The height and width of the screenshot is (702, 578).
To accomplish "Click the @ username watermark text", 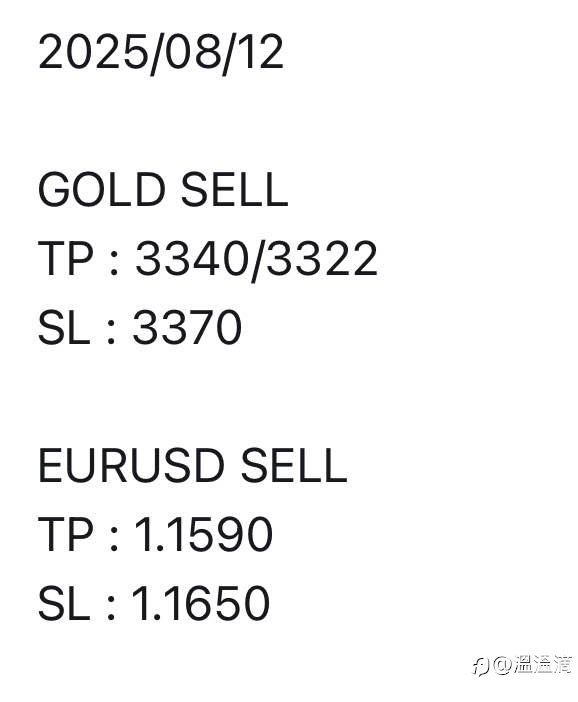I will tap(532, 665).
